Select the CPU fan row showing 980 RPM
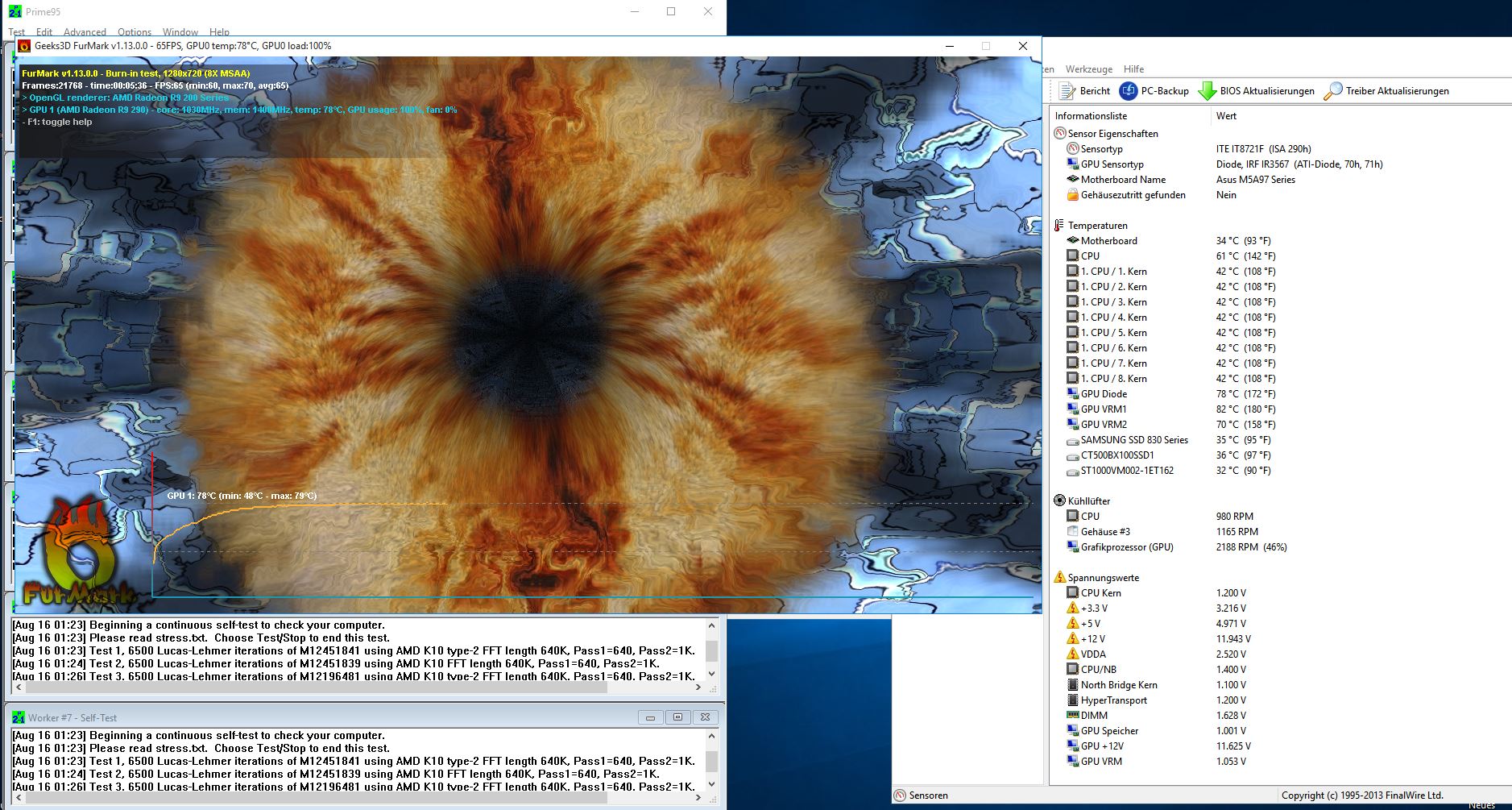 (x=1280, y=517)
